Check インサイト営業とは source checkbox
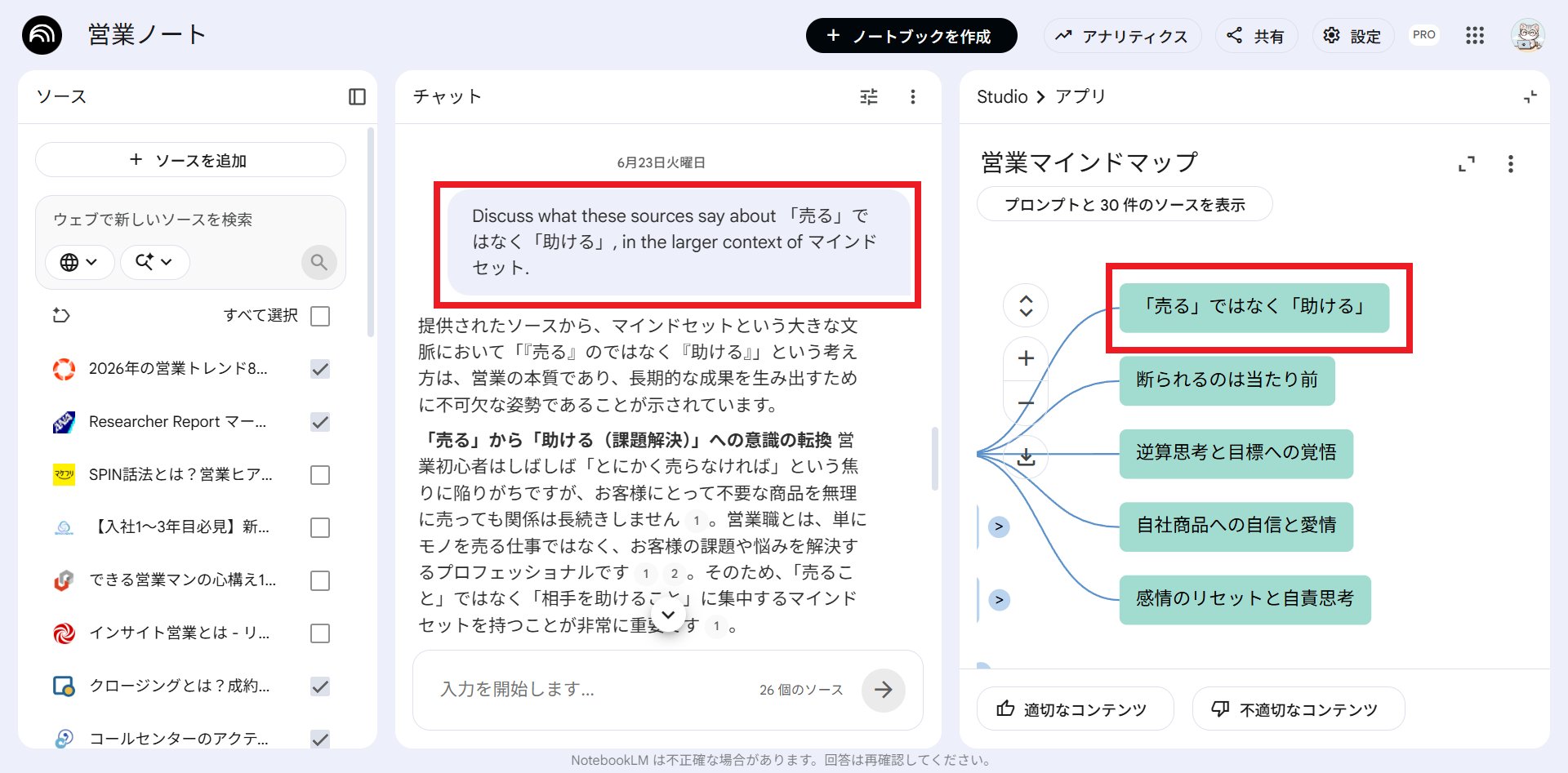The height and width of the screenshot is (773, 1568). tap(320, 633)
